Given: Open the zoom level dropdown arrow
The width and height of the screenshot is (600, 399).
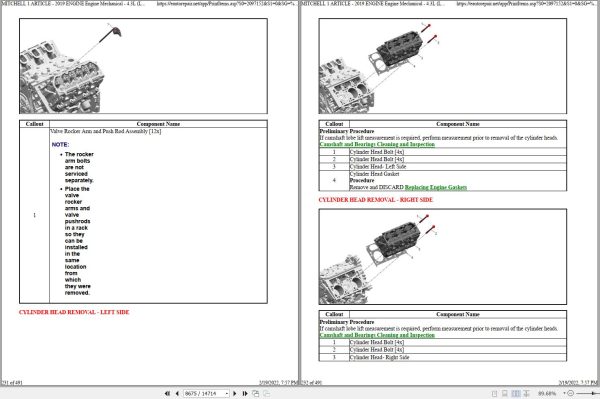Looking at the screenshot, I should pos(564,393).
